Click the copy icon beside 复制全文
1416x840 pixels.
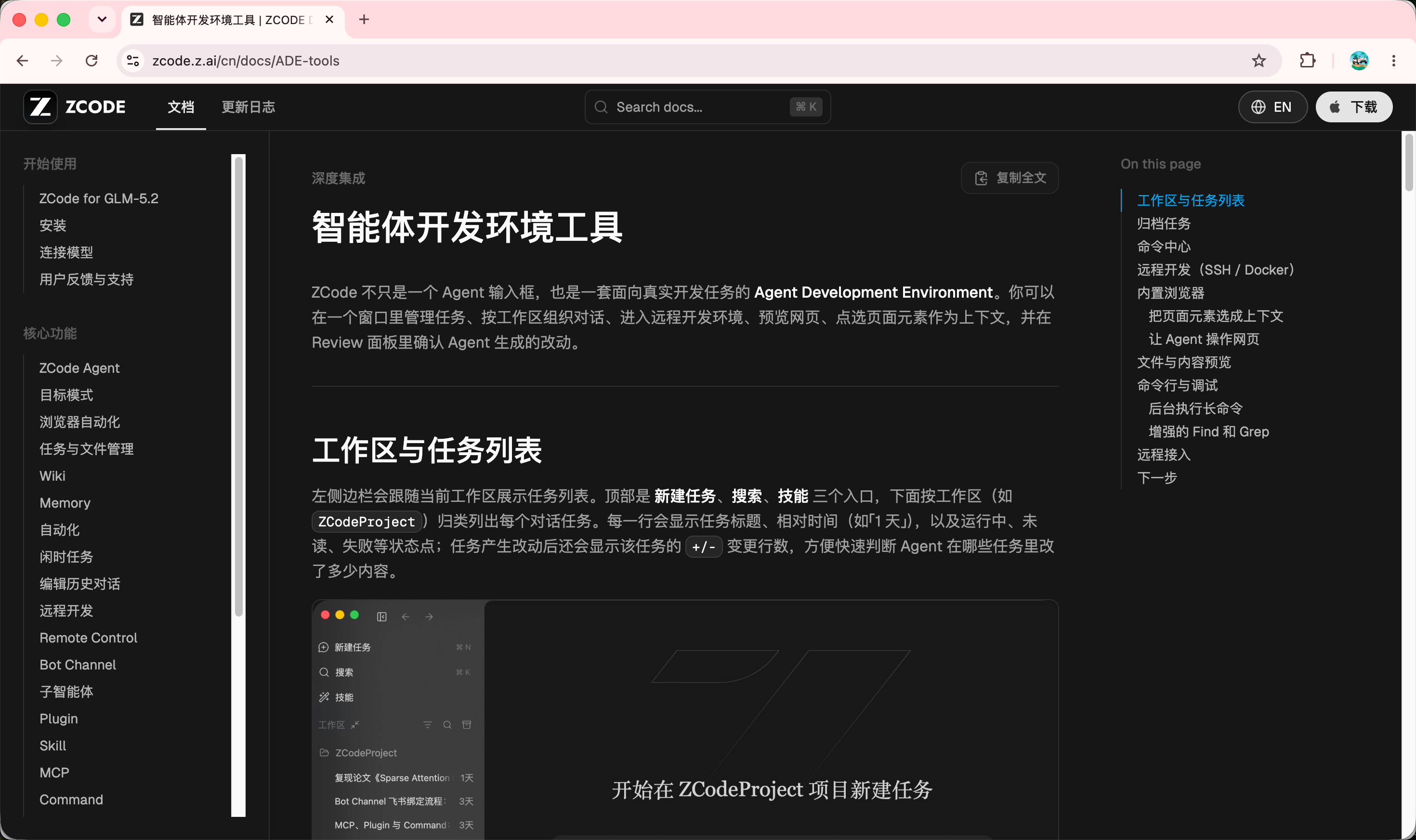coord(981,178)
